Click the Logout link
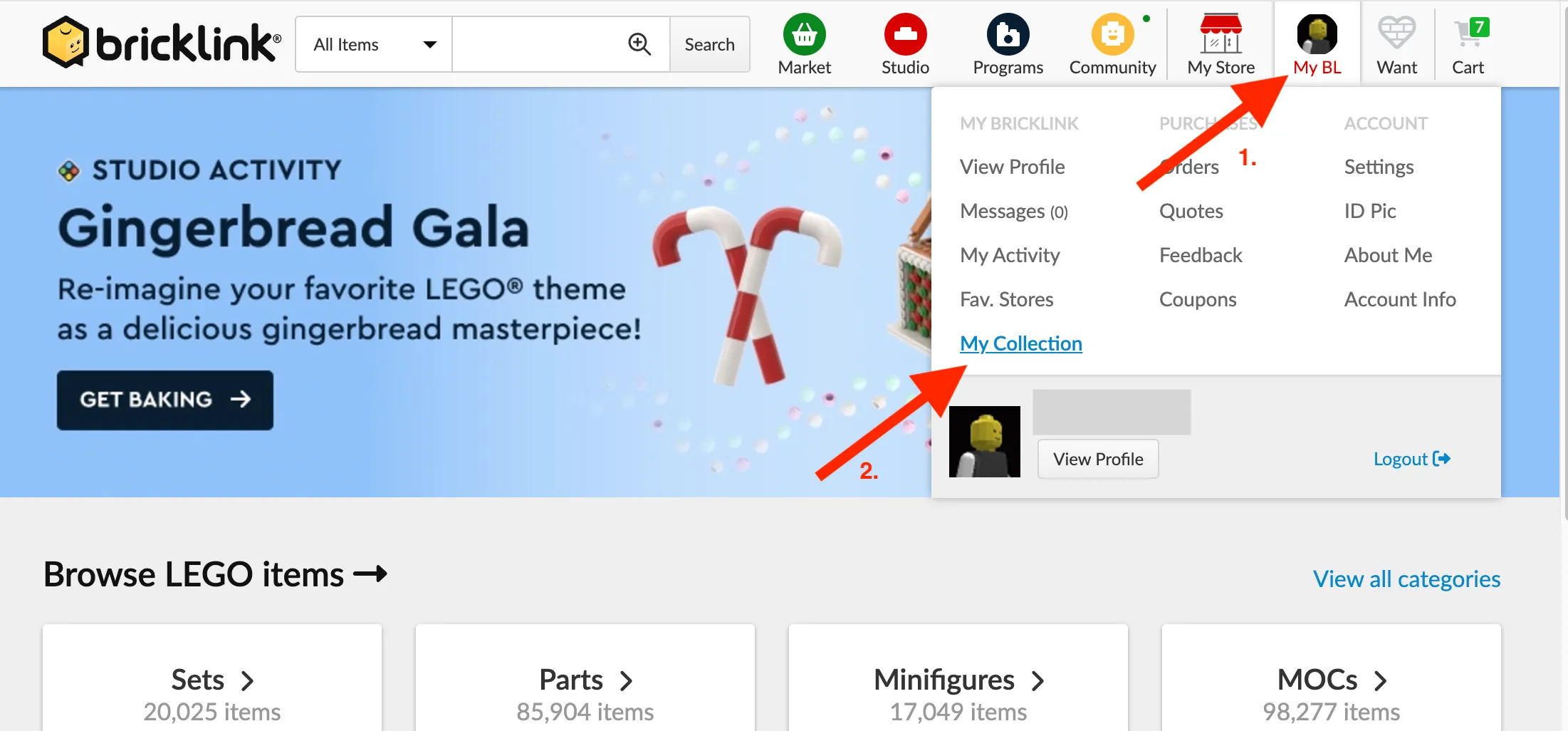 click(x=1412, y=459)
